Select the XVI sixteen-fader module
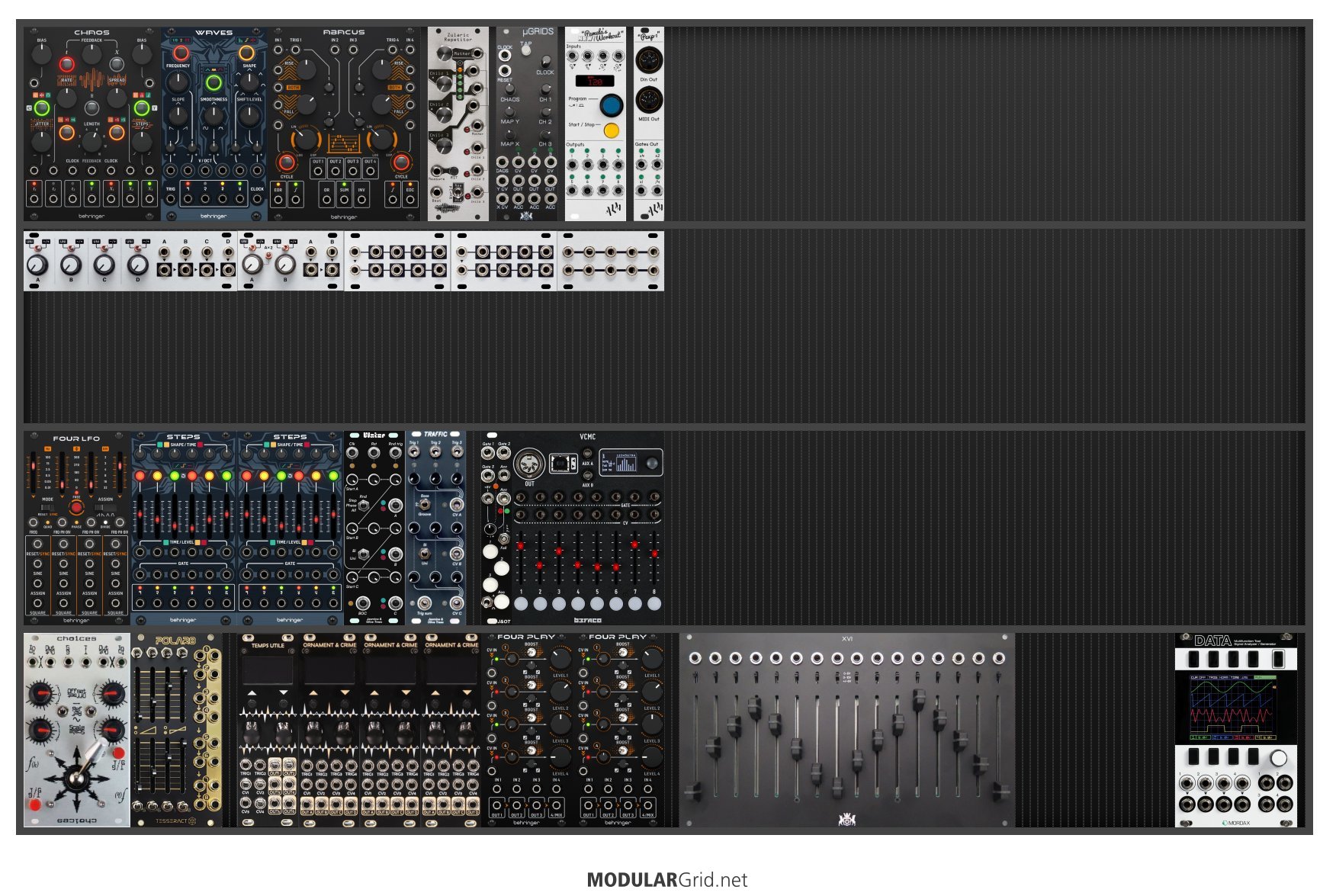 (x=847, y=730)
